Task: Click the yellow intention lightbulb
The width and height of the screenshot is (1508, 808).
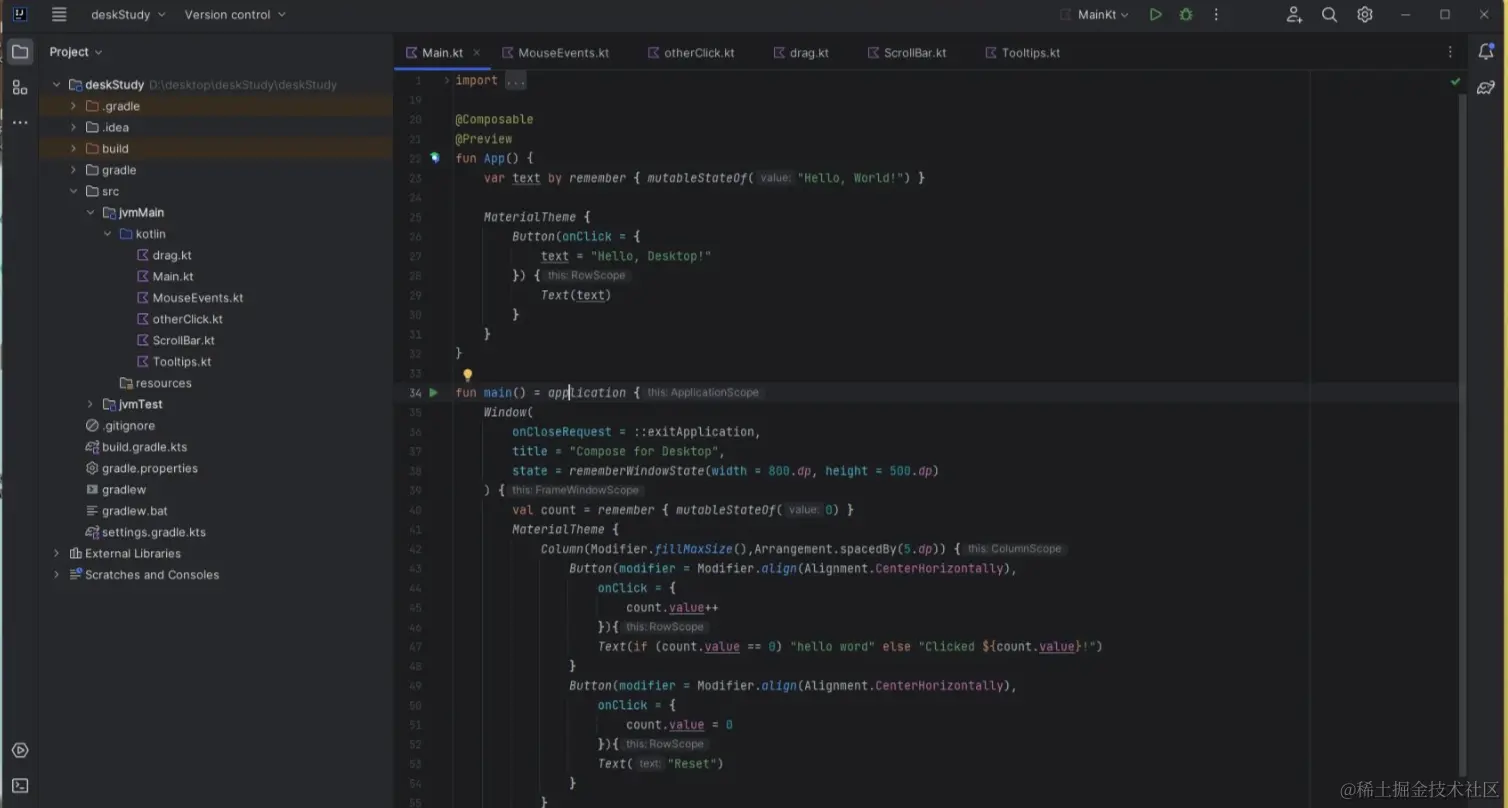Action: pyautogui.click(x=467, y=375)
